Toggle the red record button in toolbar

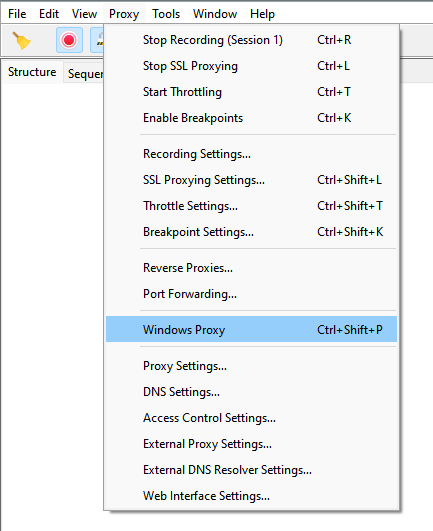[x=69, y=40]
